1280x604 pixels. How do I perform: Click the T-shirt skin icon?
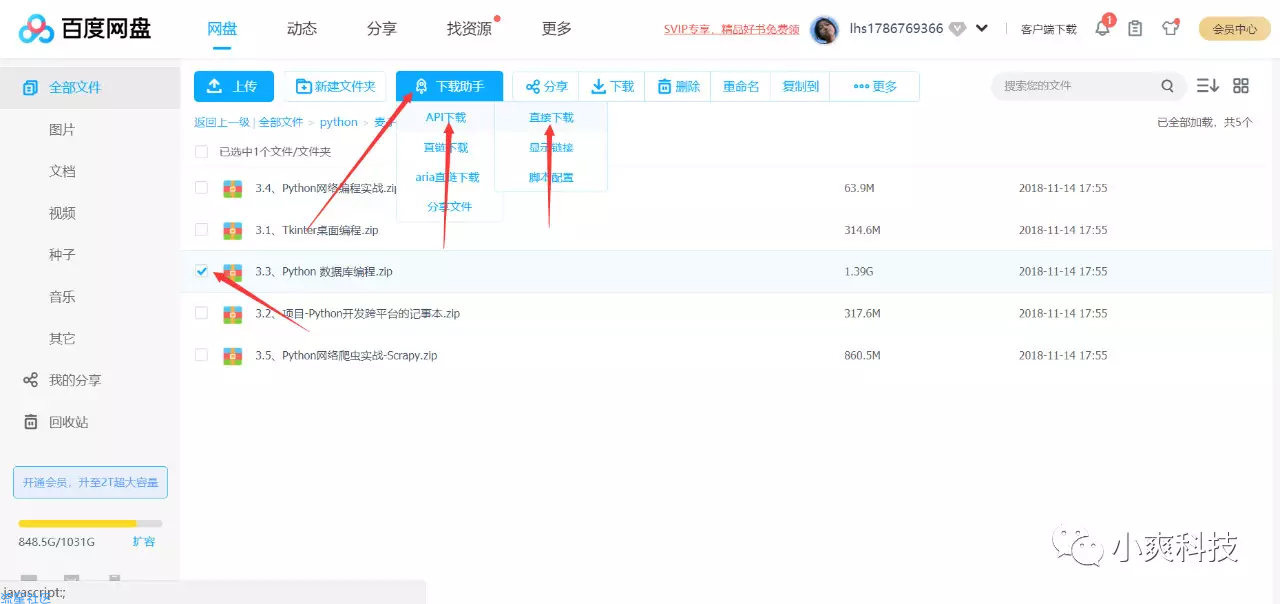coord(1170,29)
